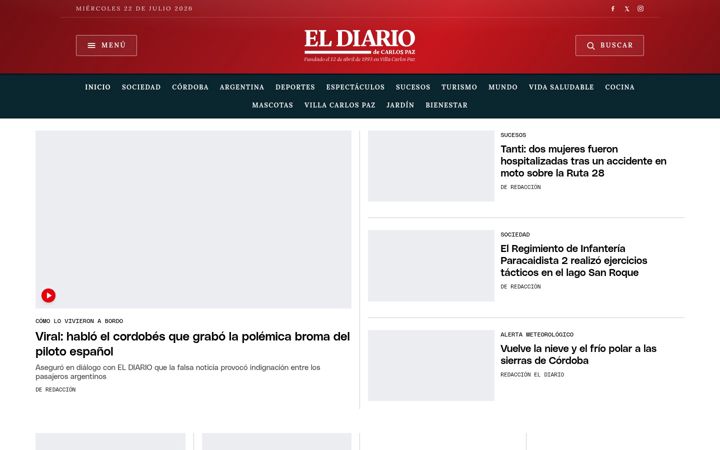The width and height of the screenshot is (720, 450).
Task: Click 'DE REDACCIÓN' byline under the Tanti story
Action: [x=521, y=187]
